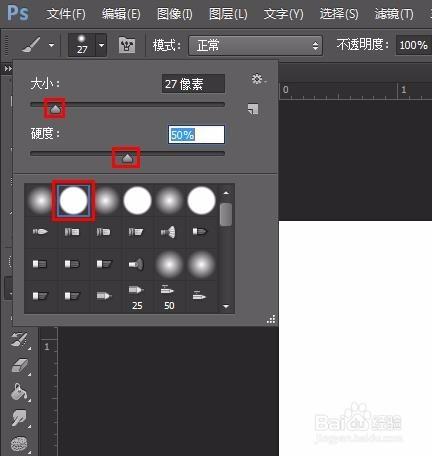Open the 滤镜(T) menu

(x=394, y=14)
